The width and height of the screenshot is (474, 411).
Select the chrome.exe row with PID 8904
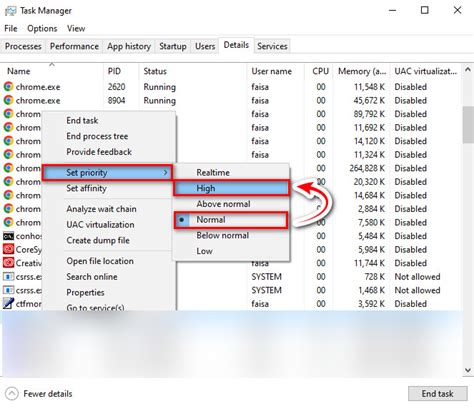click(232, 100)
